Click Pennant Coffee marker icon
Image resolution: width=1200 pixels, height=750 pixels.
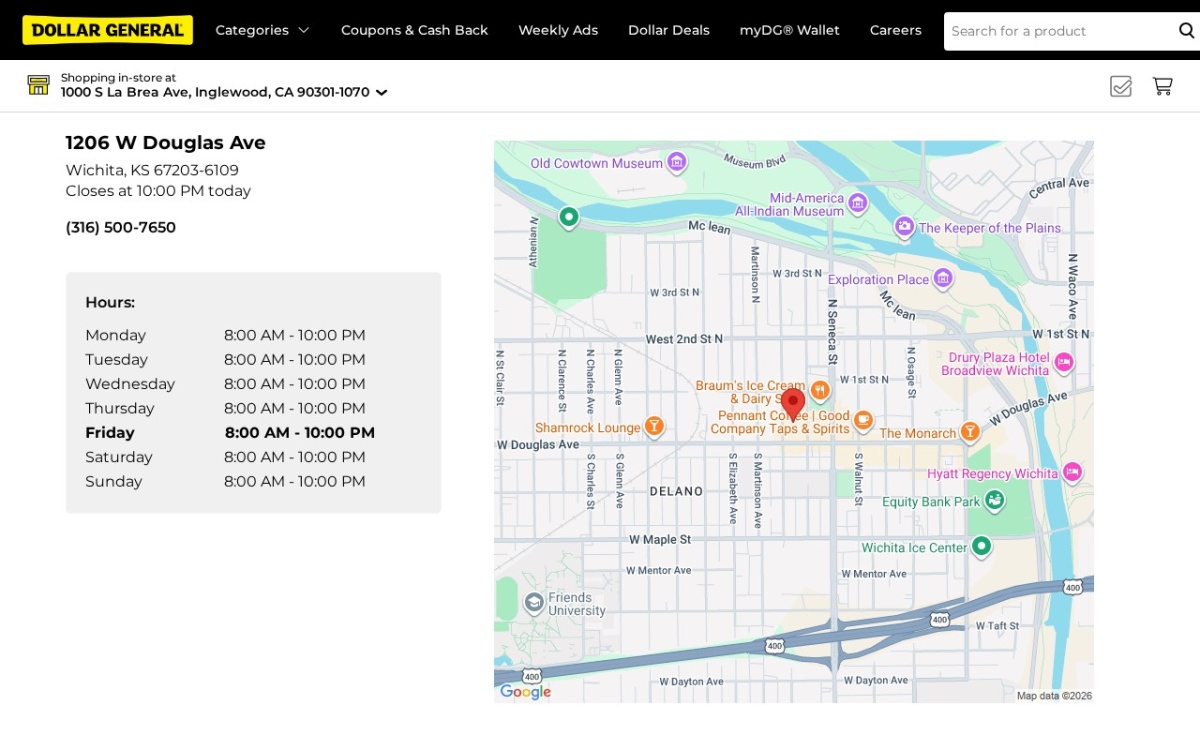(863, 421)
